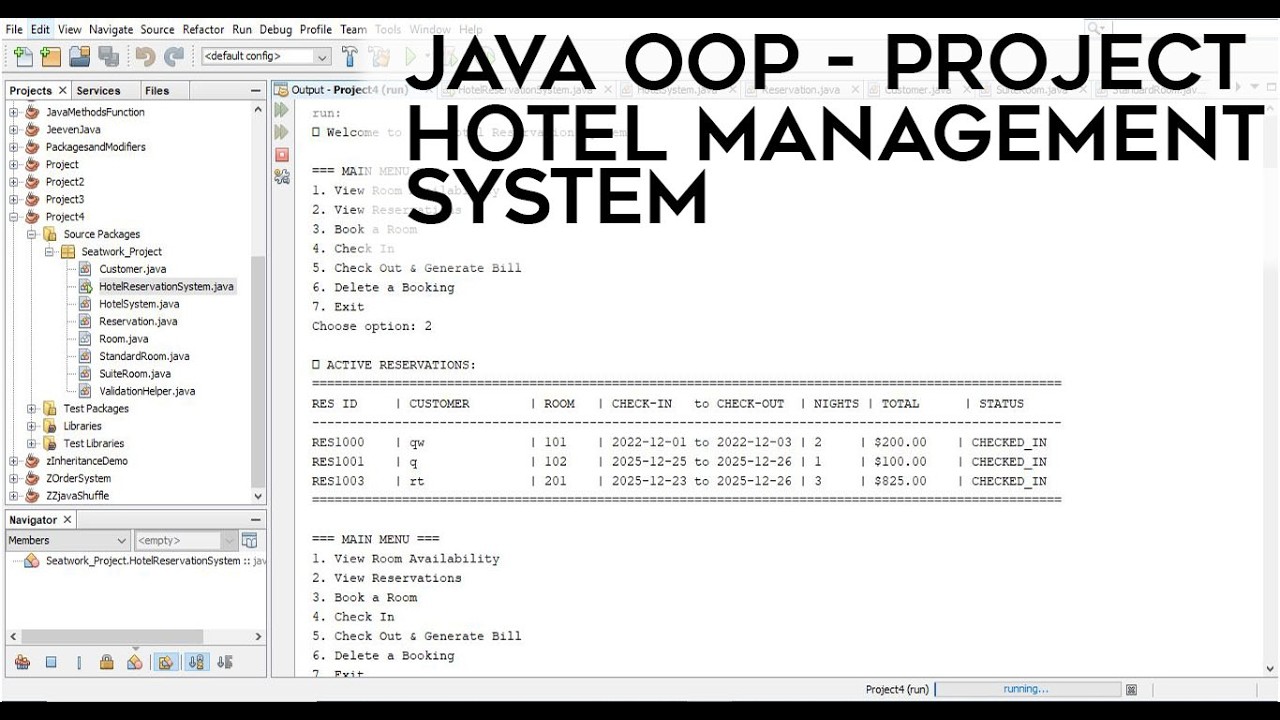Screen dimensions: 1280x720
Task: Click the Stop red square in Output
Action: [x=282, y=154]
